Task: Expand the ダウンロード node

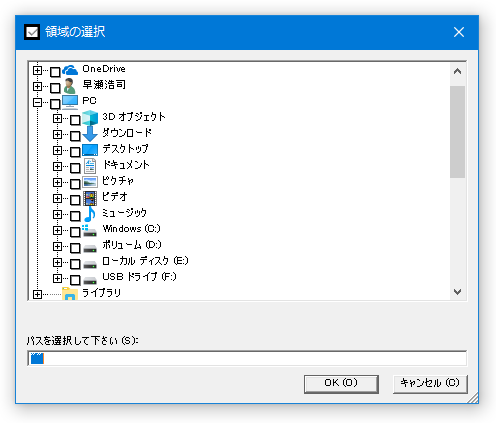Action: click(x=57, y=134)
